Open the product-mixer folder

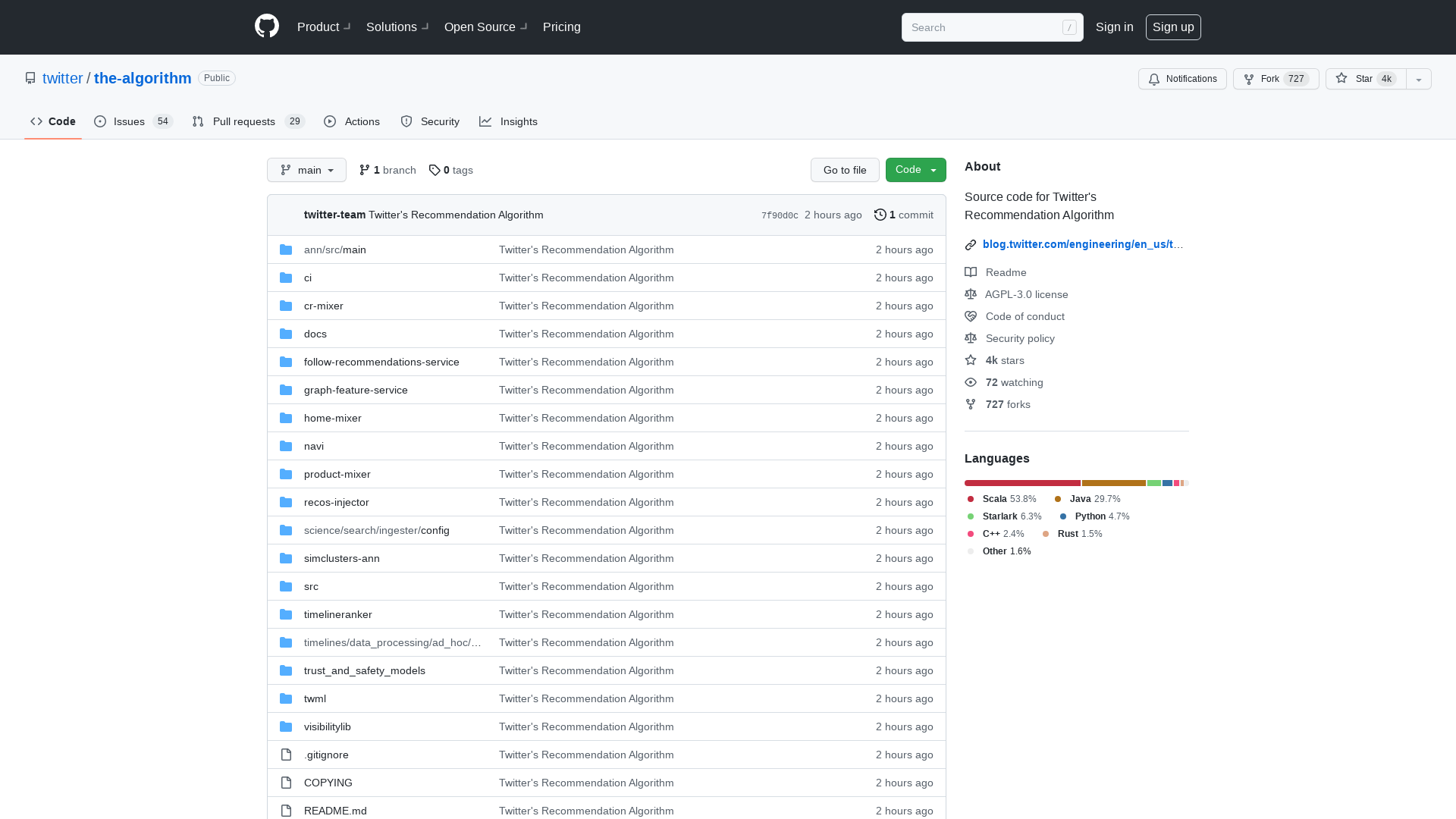[337, 474]
